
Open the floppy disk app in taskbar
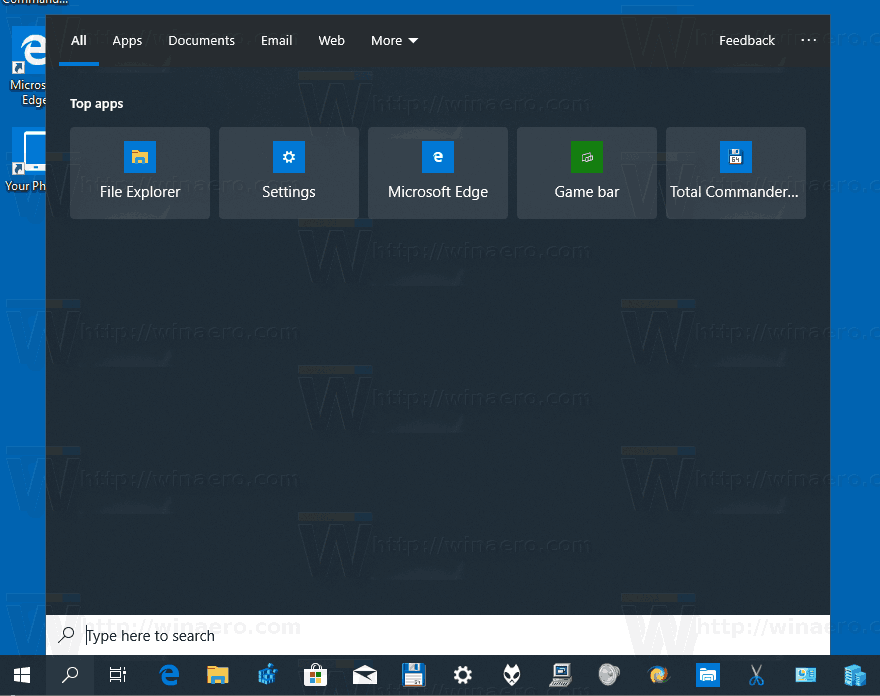(x=414, y=675)
